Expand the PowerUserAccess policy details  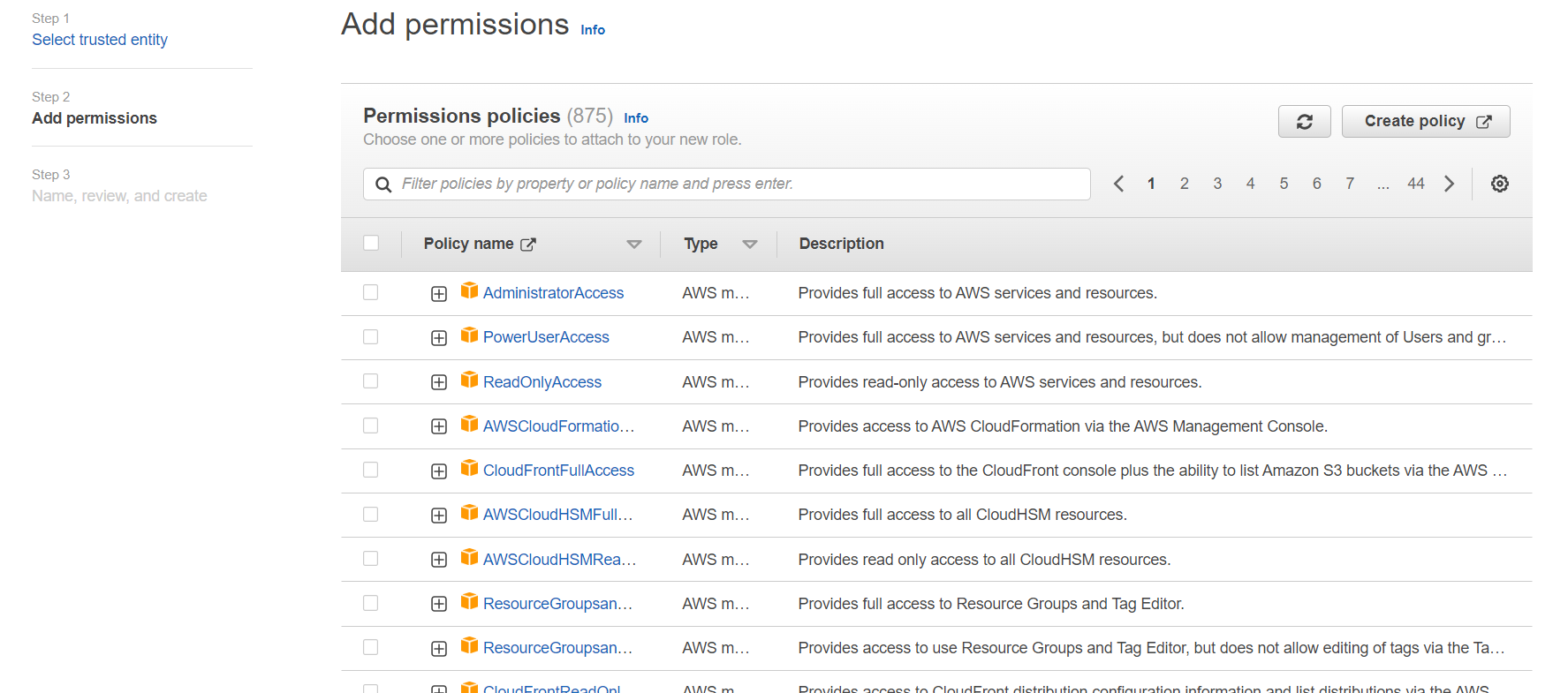tap(439, 338)
